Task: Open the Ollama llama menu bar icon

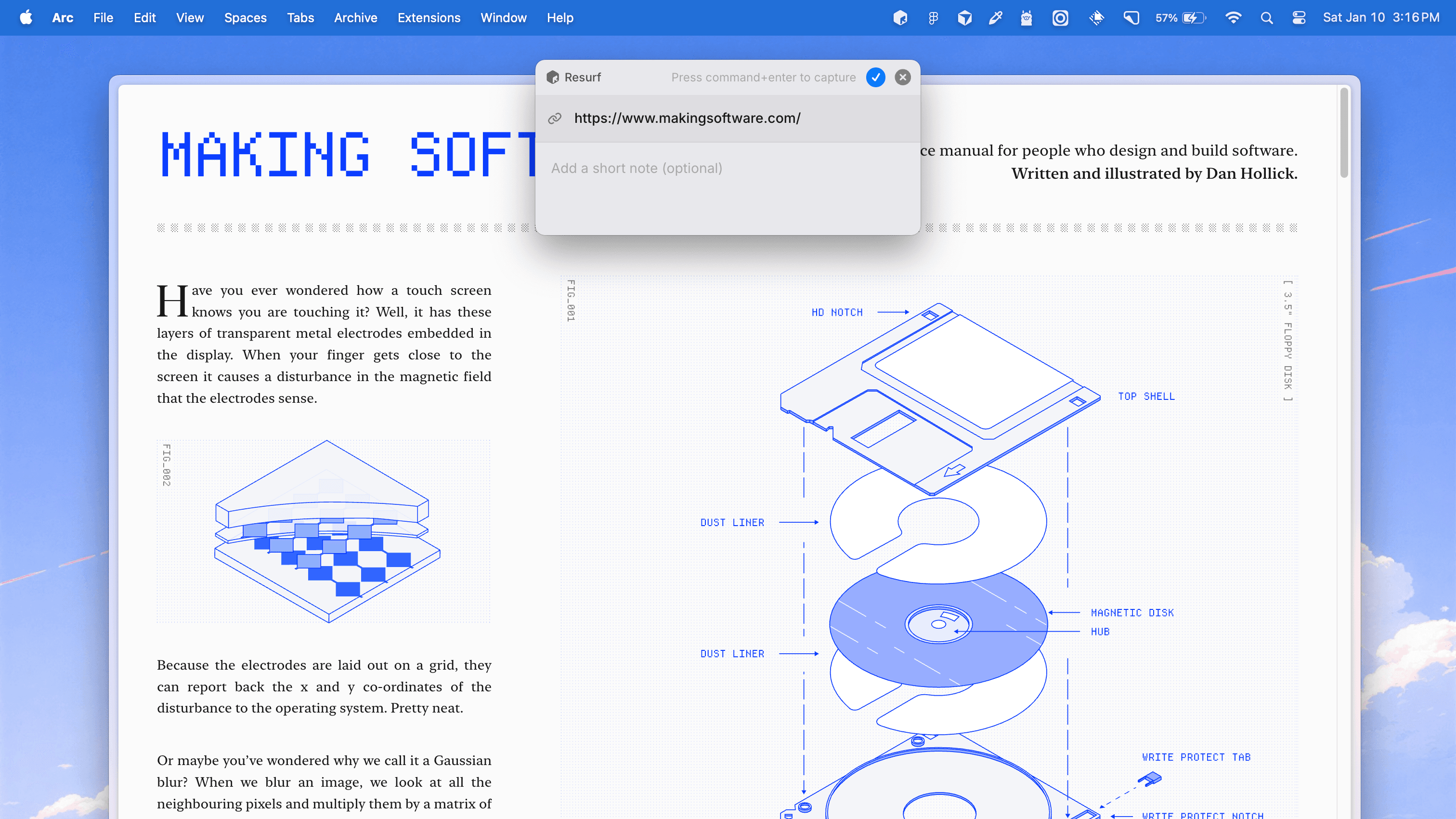Action: [x=1027, y=18]
